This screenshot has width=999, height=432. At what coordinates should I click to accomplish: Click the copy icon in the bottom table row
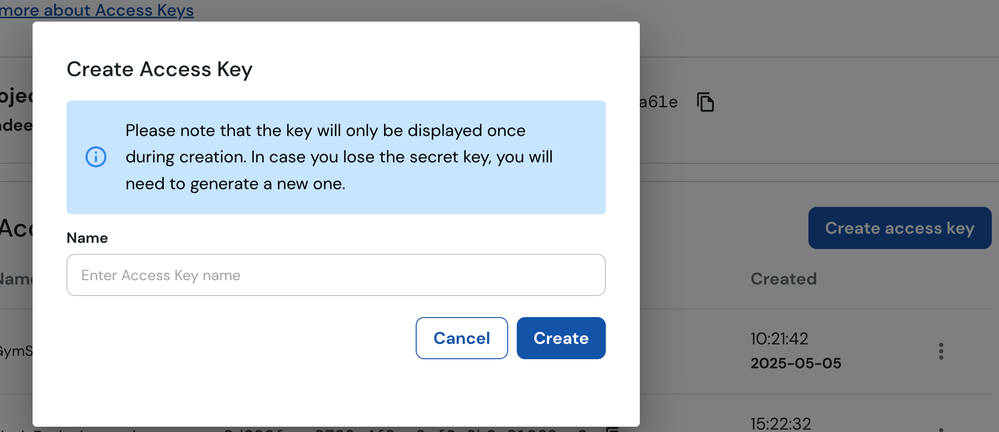coord(612,427)
